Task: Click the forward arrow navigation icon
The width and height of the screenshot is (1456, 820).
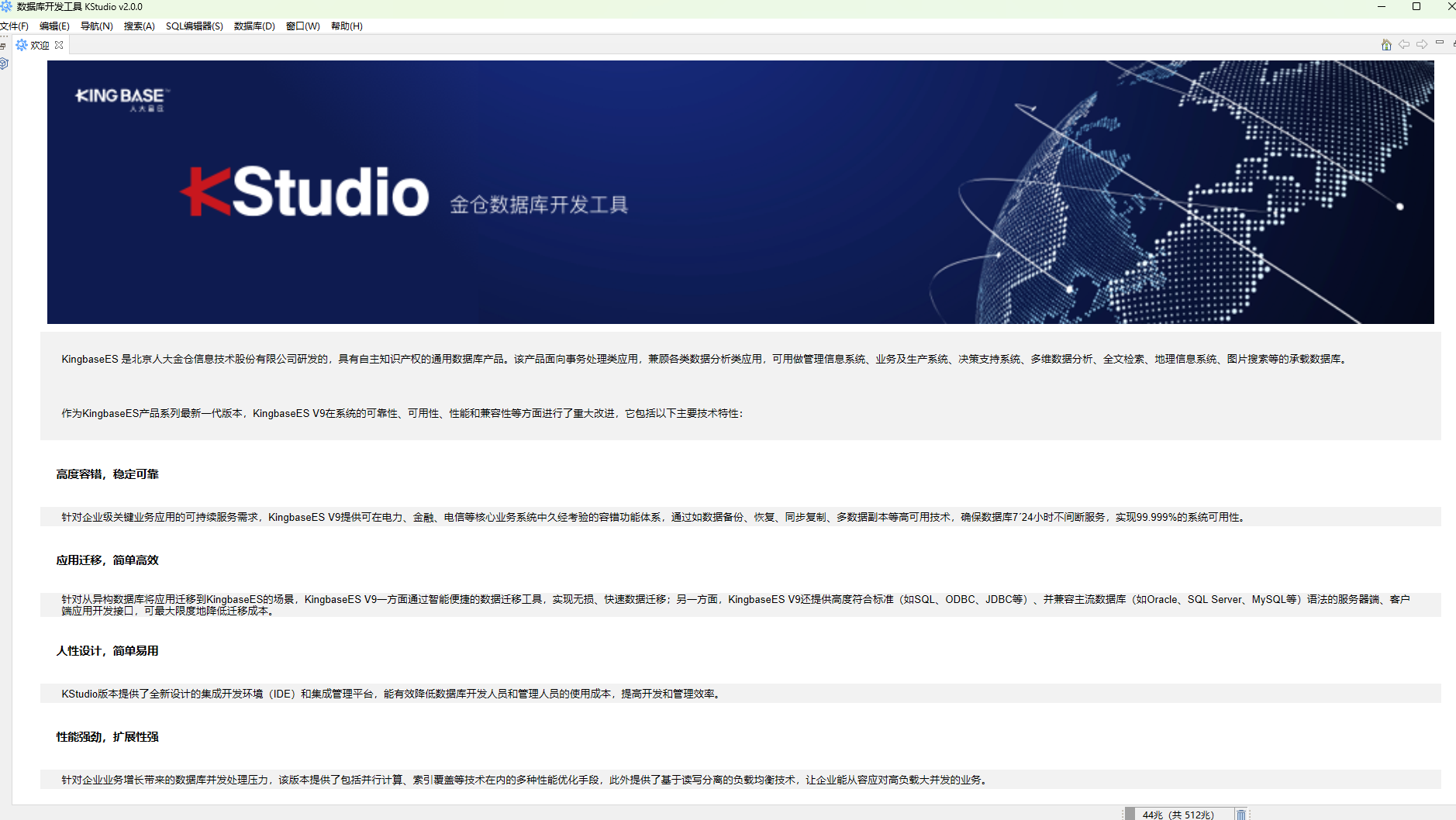Action: 1422,45
